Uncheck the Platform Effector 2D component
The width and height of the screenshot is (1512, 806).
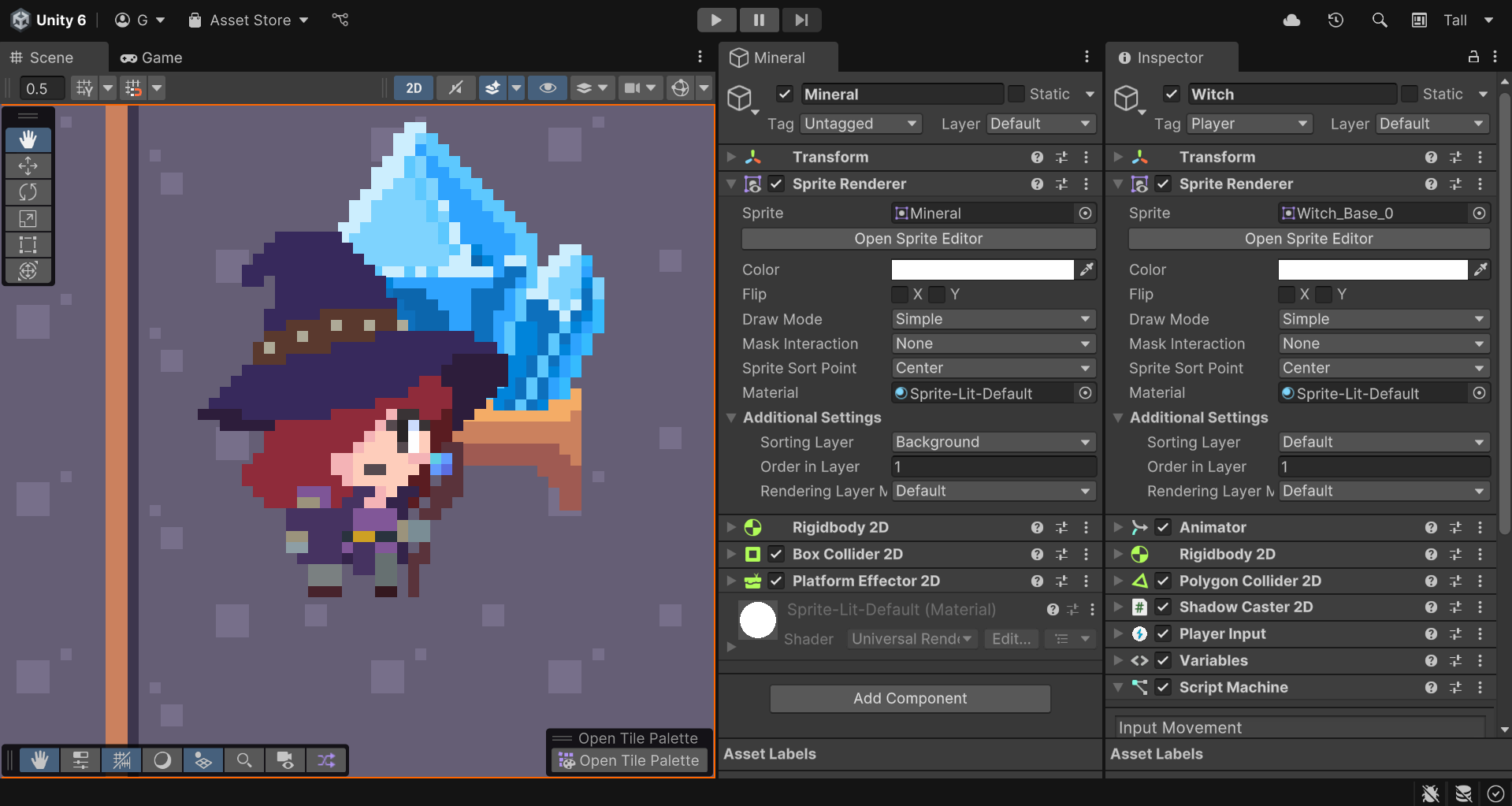tap(776, 581)
